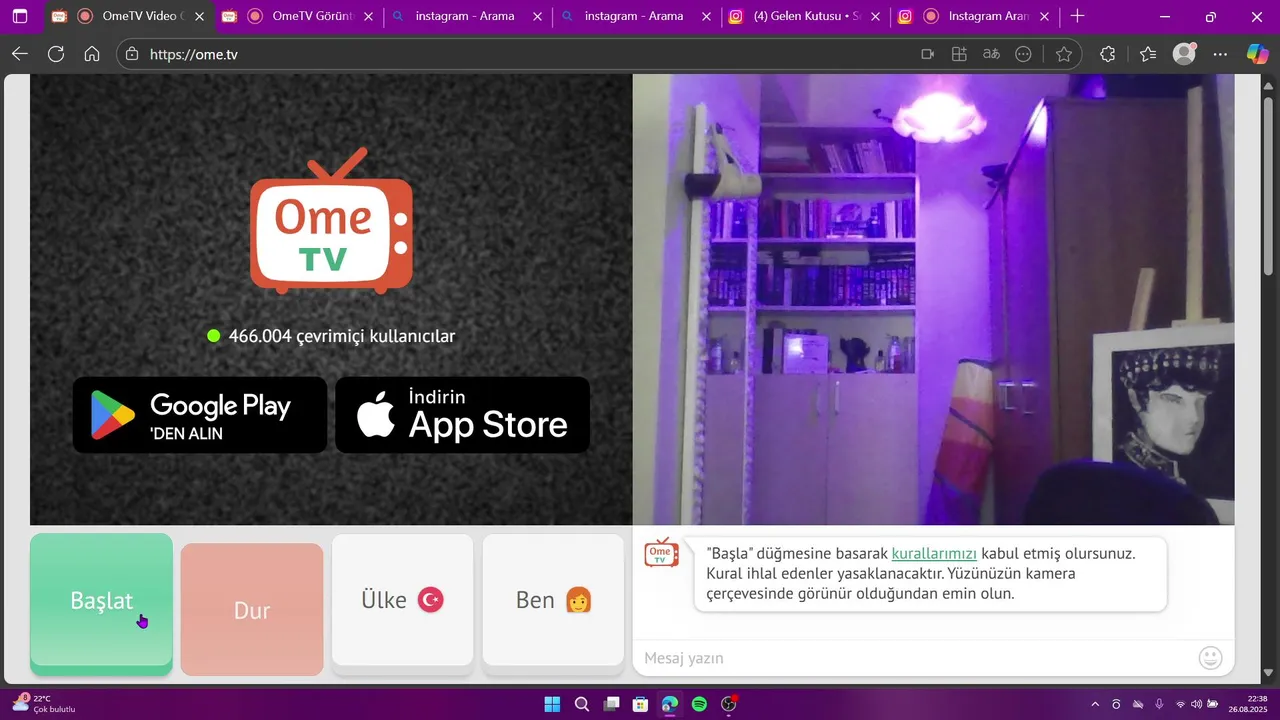This screenshot has width=1280, height=720.
Task: Open Task View on taskbar
Action: pyautogui.click(x=611, y=704)
